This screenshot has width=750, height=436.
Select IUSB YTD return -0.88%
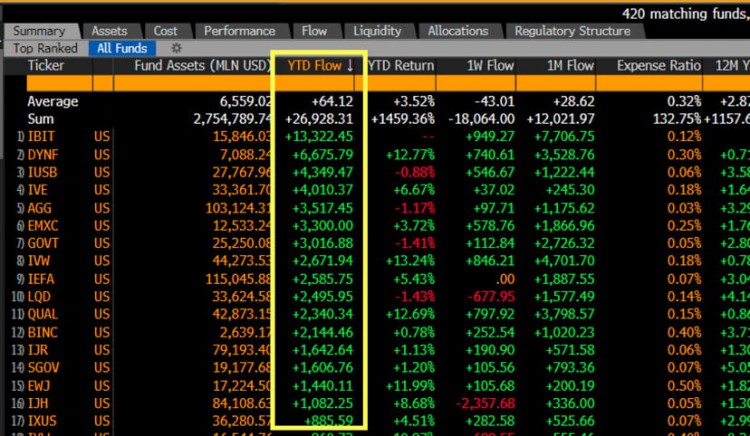(414, 172)
